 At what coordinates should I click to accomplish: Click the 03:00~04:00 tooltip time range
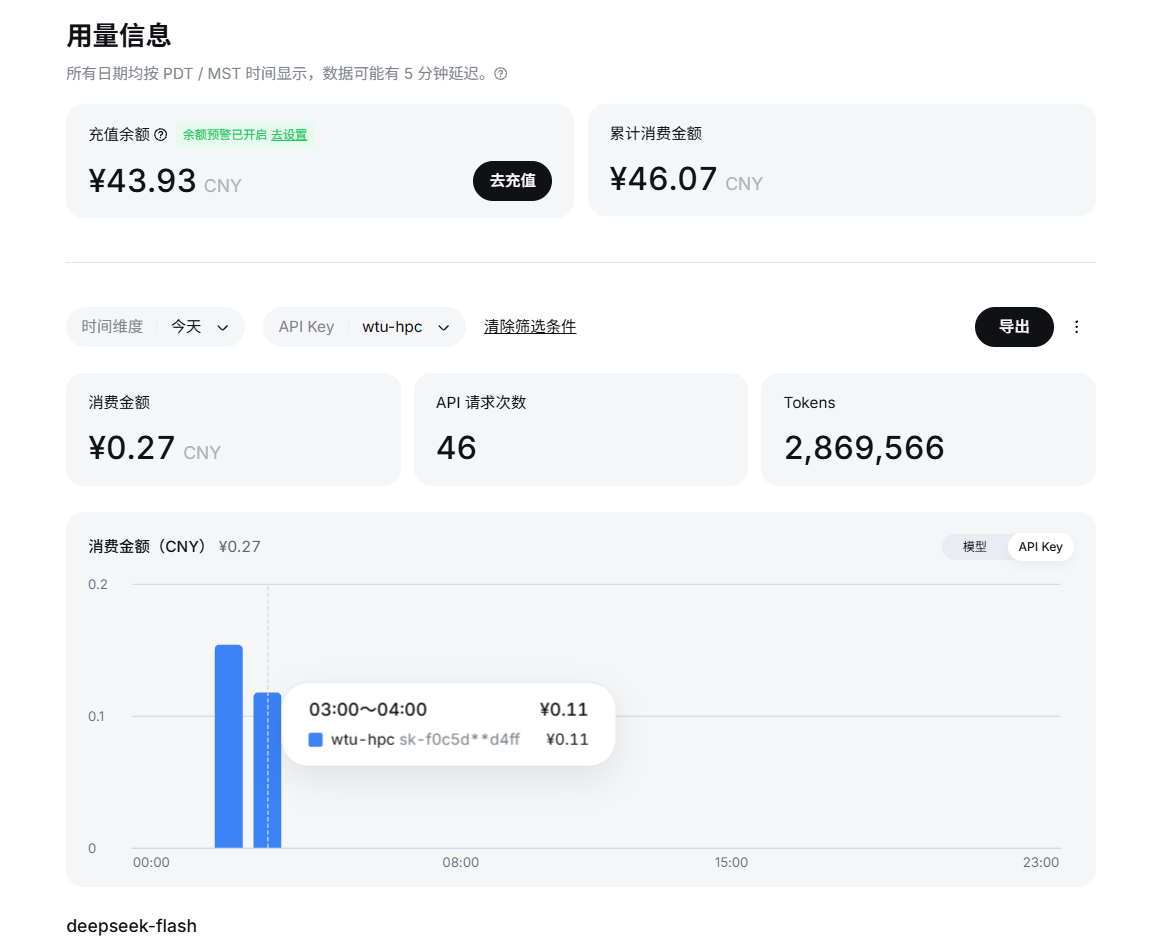[x=368, y=709]
